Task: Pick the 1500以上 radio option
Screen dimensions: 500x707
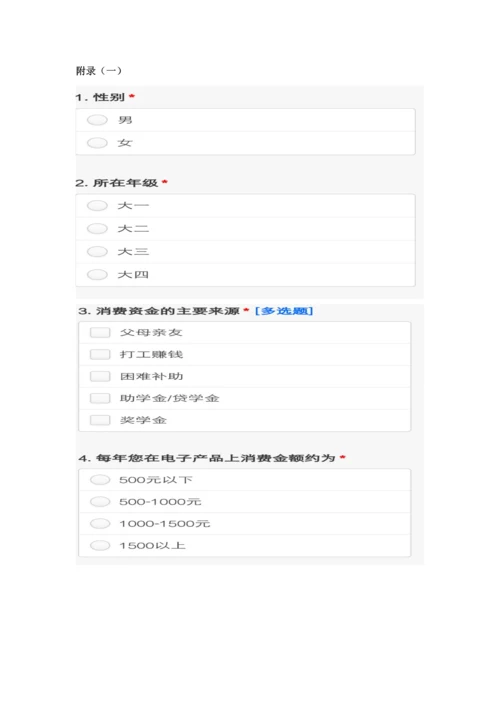Action: (x=100, y=546)
